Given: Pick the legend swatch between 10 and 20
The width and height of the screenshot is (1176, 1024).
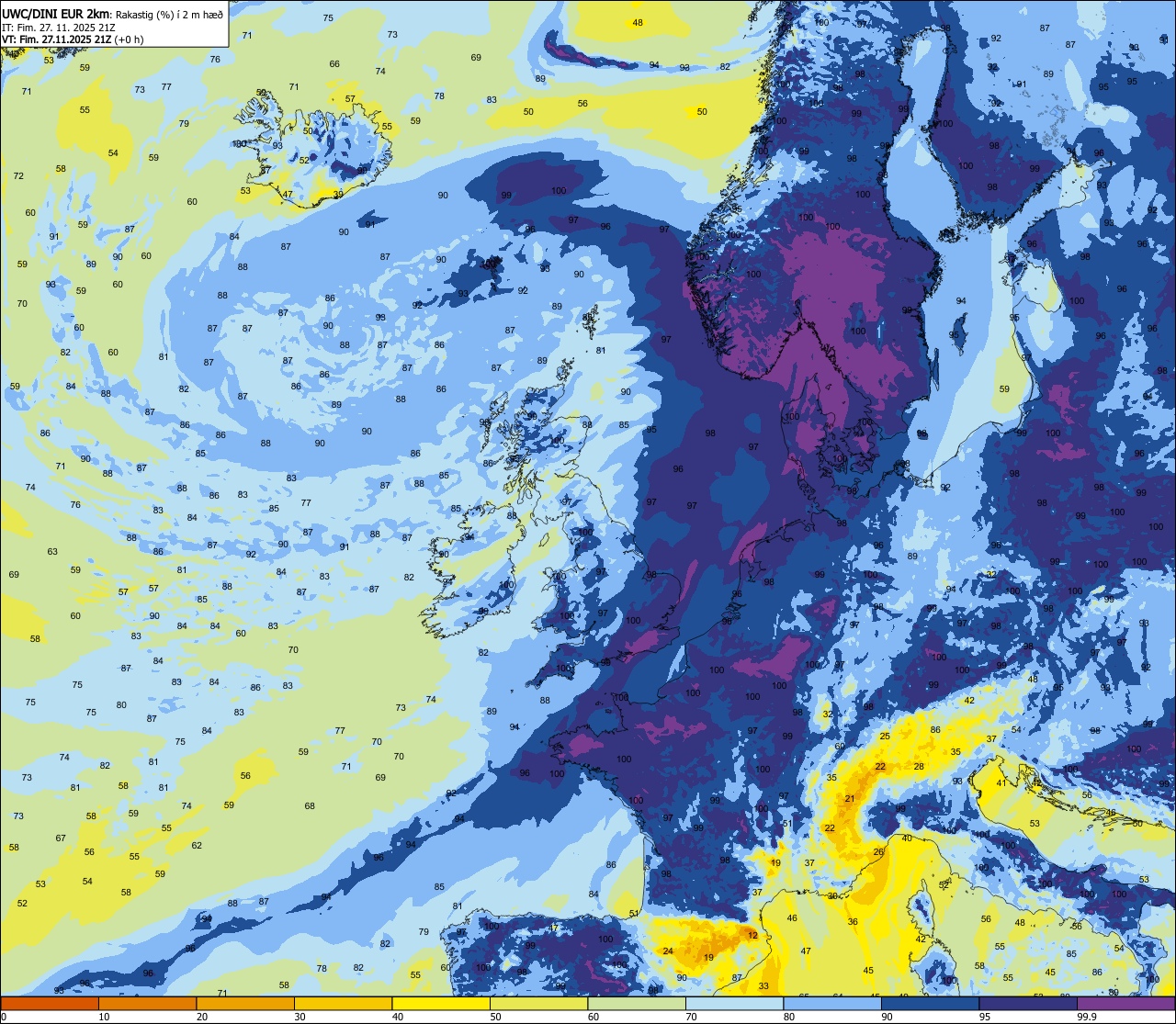Looking at the screenshot, I should click(147, 1003).
